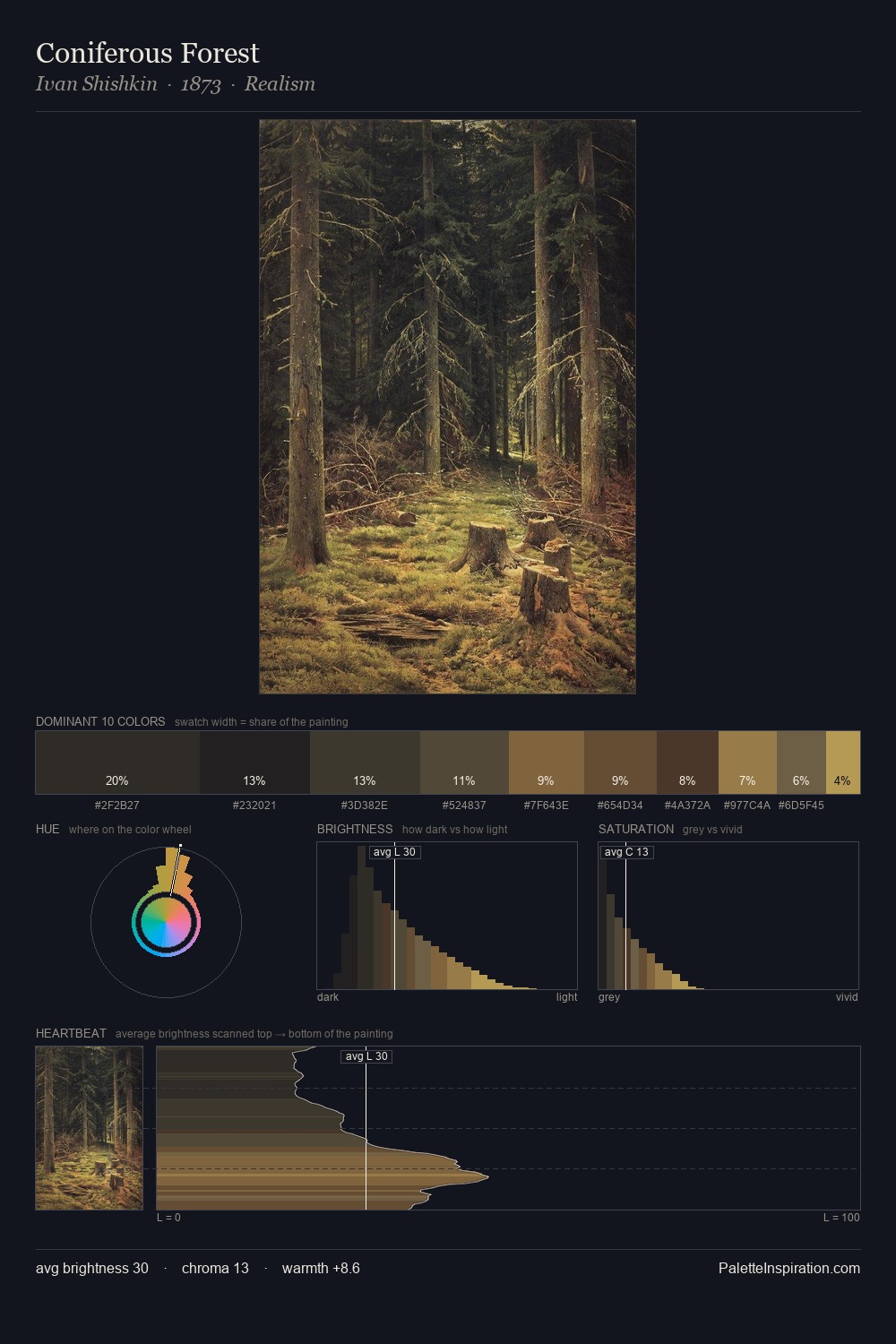Click the brightness histogram chart

(447, 916)
